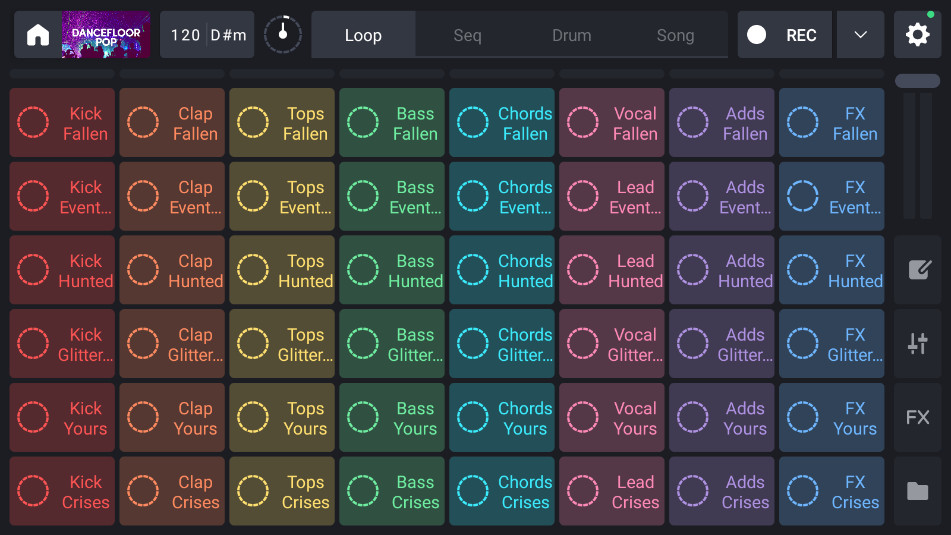Activate the Clap Yours pad

tap(172, 417)
